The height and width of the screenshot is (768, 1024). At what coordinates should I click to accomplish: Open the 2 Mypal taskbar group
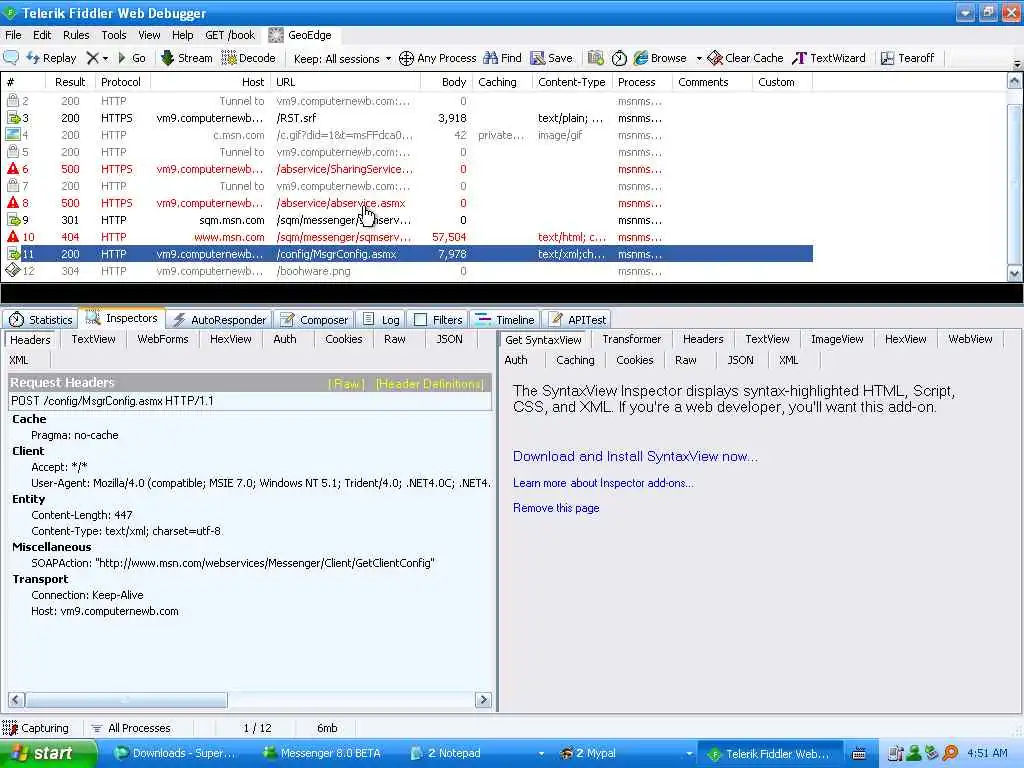pyautogui.click(x=626, y=753)
